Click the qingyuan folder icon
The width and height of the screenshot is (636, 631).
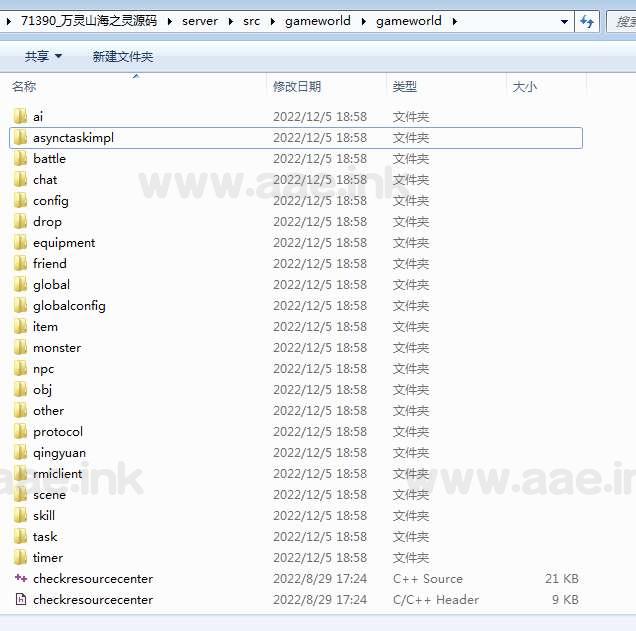tap(20, 453)
